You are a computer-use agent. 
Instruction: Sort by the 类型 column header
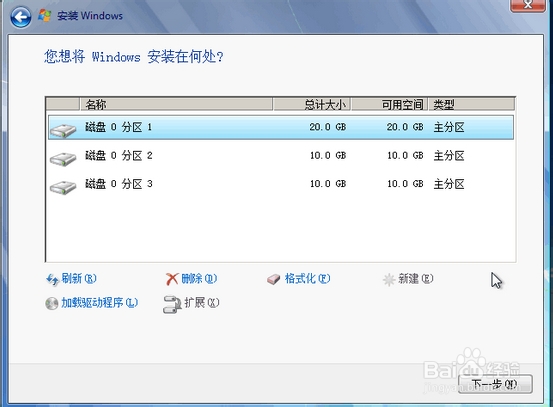(x=472, y=104)
